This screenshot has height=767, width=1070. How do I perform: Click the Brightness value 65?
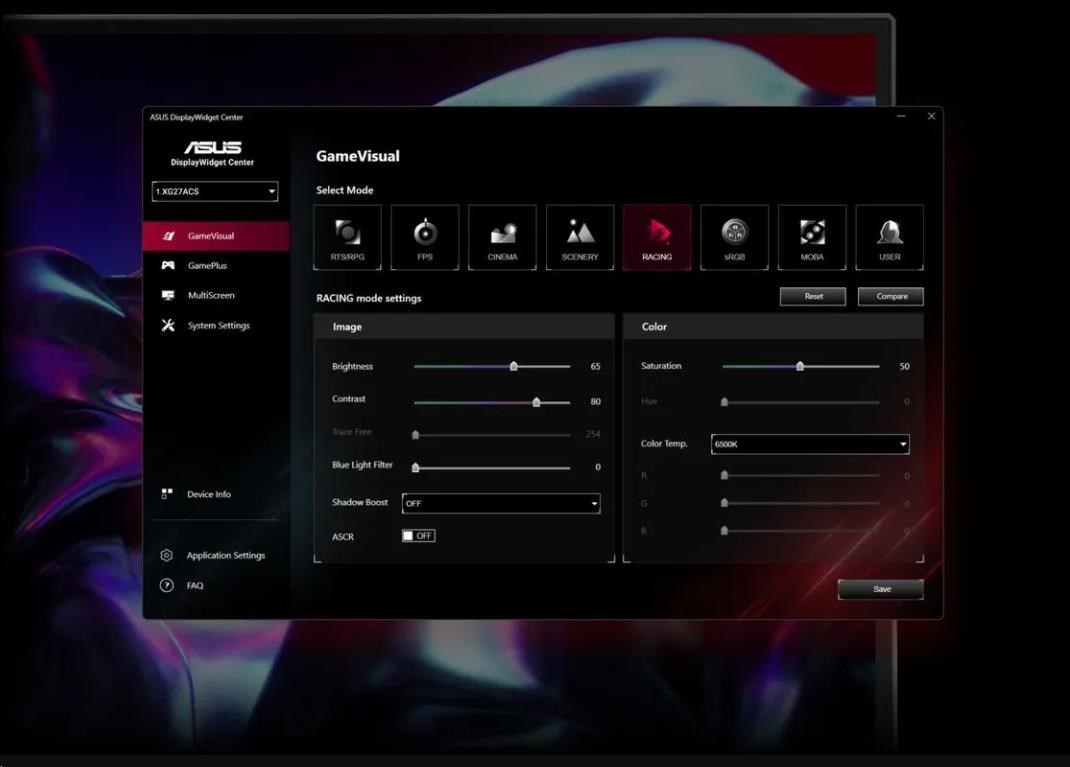tap(595, 366)
